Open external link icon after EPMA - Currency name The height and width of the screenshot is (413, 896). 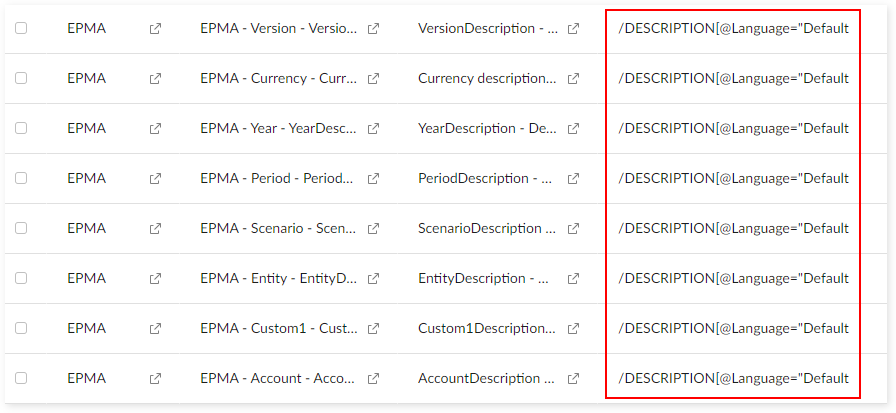coord(373,79)
